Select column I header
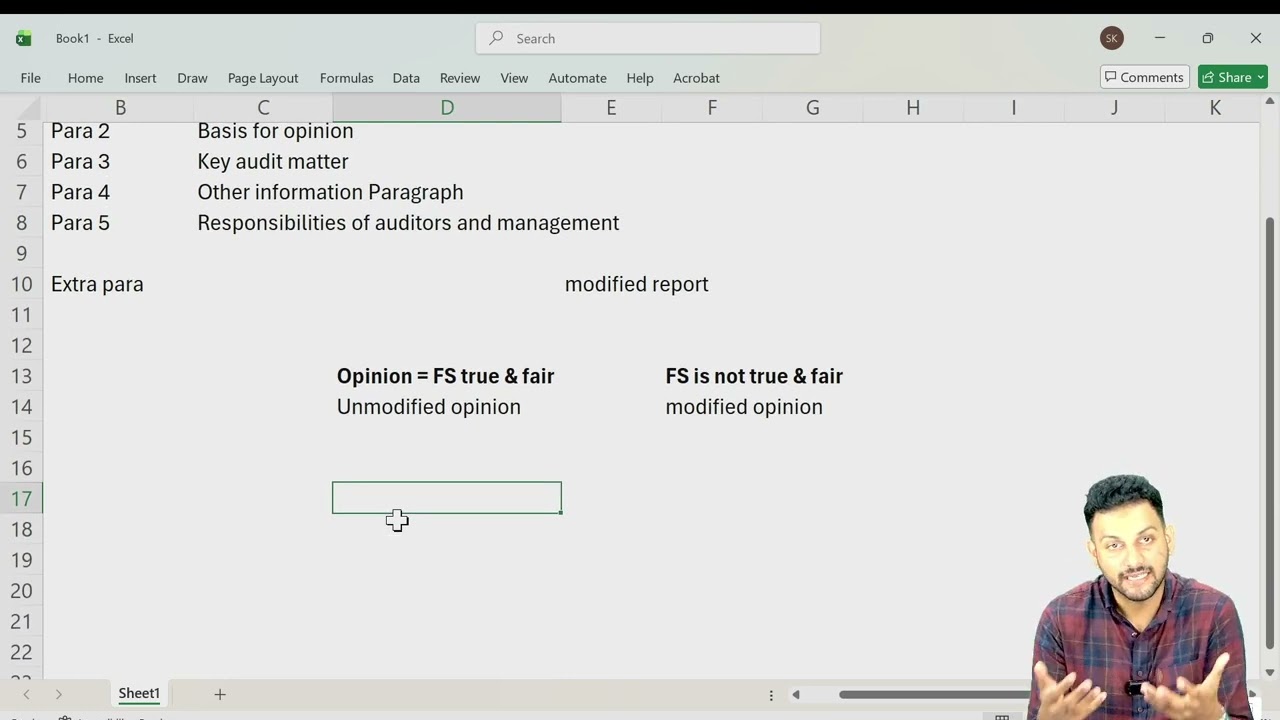 click(1014, 108)
